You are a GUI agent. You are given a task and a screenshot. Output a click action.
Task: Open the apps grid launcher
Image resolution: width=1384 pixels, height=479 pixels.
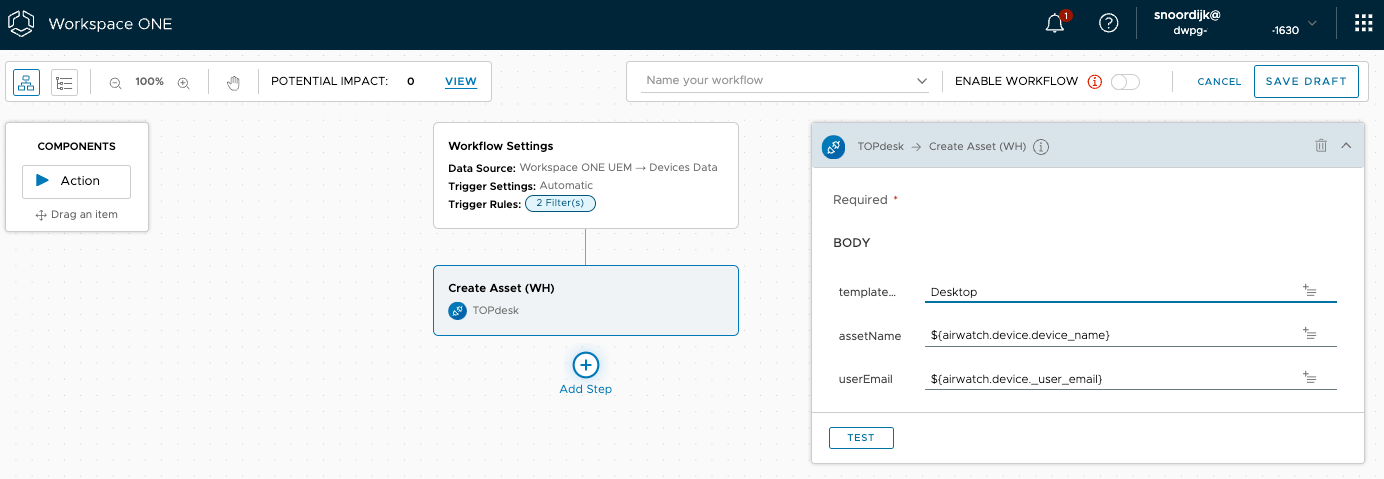[x=1362, y=23]
